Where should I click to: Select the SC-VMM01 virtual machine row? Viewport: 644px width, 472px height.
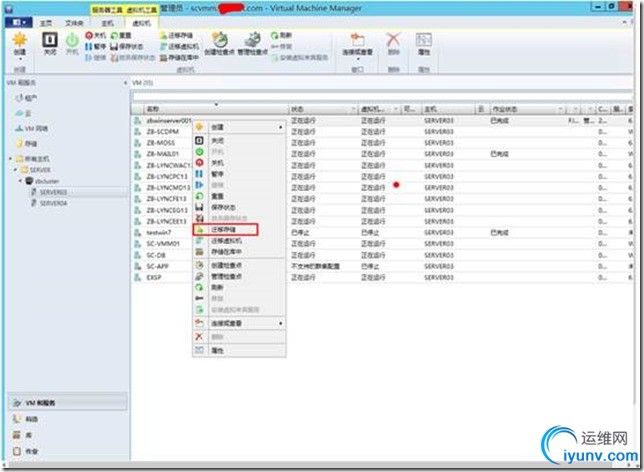tap(163, 244)
